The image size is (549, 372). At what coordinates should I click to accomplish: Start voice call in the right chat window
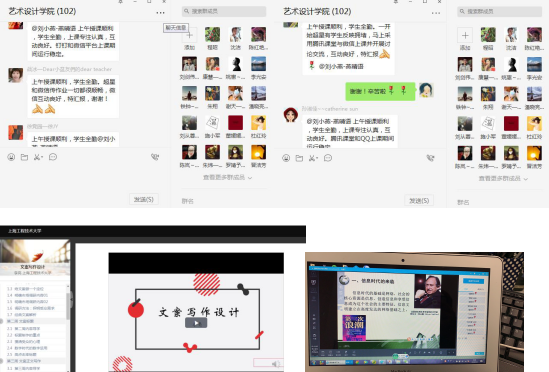(430, 158)
